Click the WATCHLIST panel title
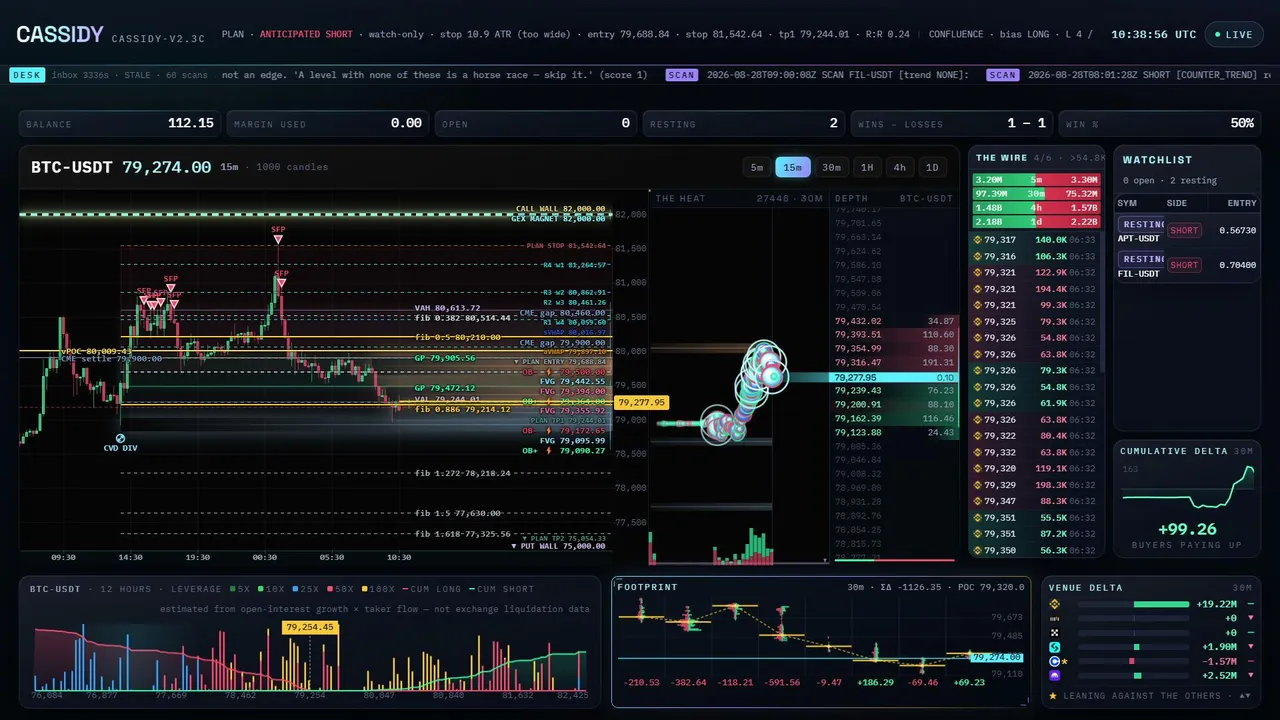The image size is (1280, 720). coord(1157,160)
